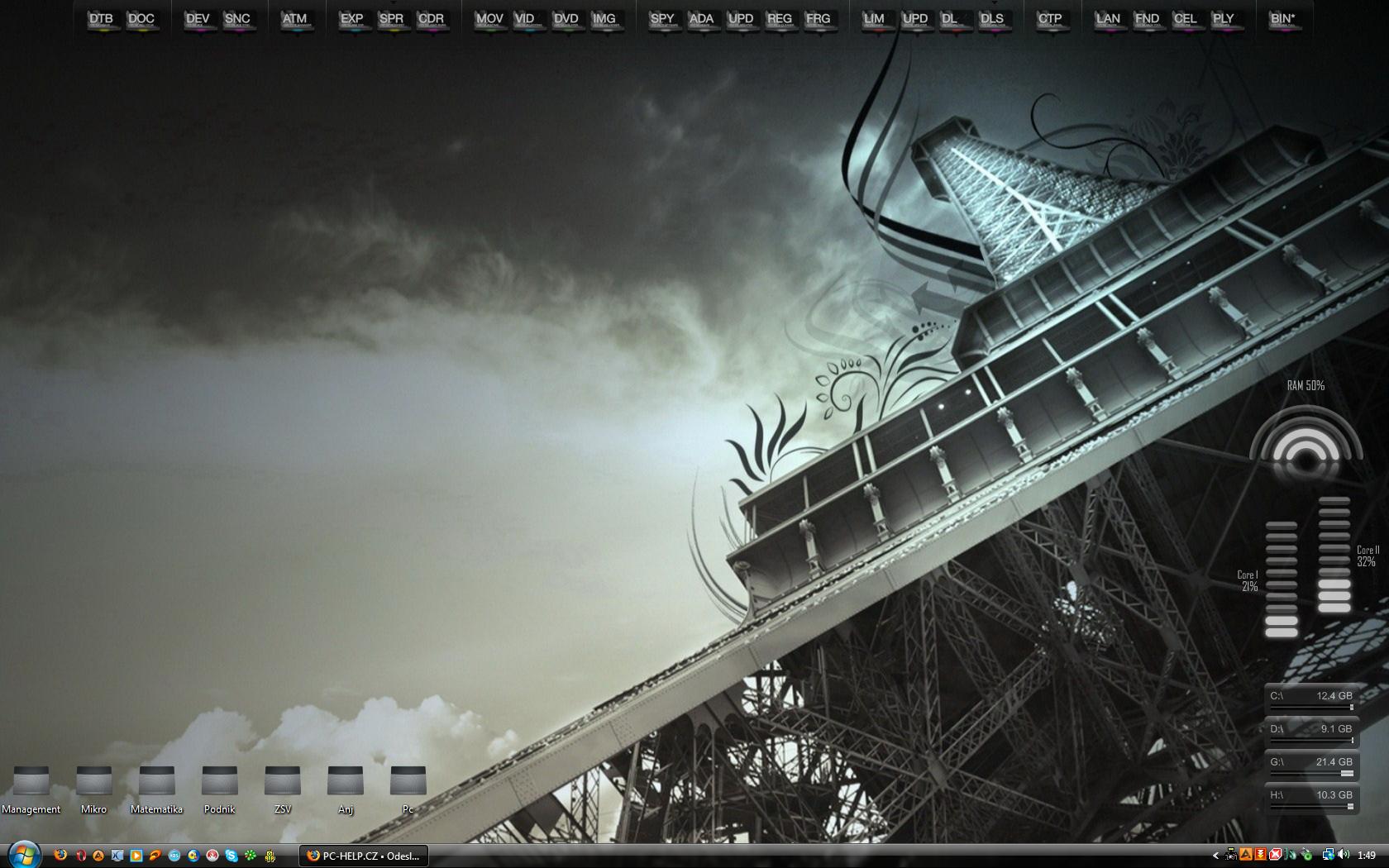Screen dimensions: 1389x868
Task: Open the Windows Start menu
Action: [22, 854]
